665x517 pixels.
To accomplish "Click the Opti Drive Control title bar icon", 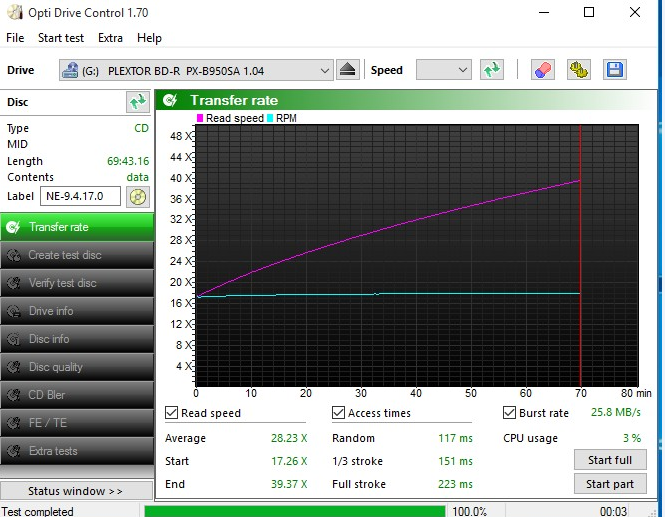I will point(15,12).
